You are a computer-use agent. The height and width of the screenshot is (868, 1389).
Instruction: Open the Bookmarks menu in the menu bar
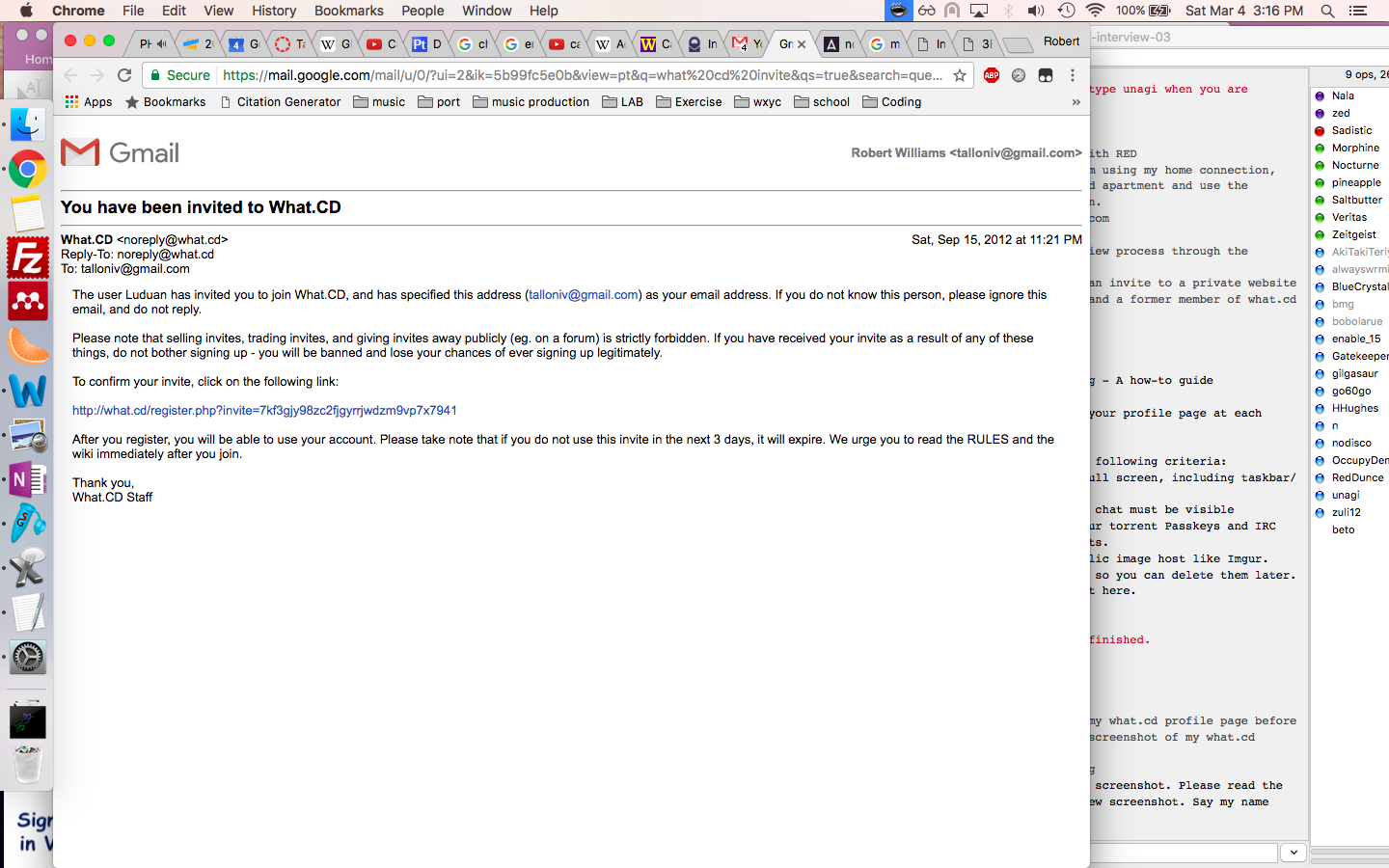[349, 11]
